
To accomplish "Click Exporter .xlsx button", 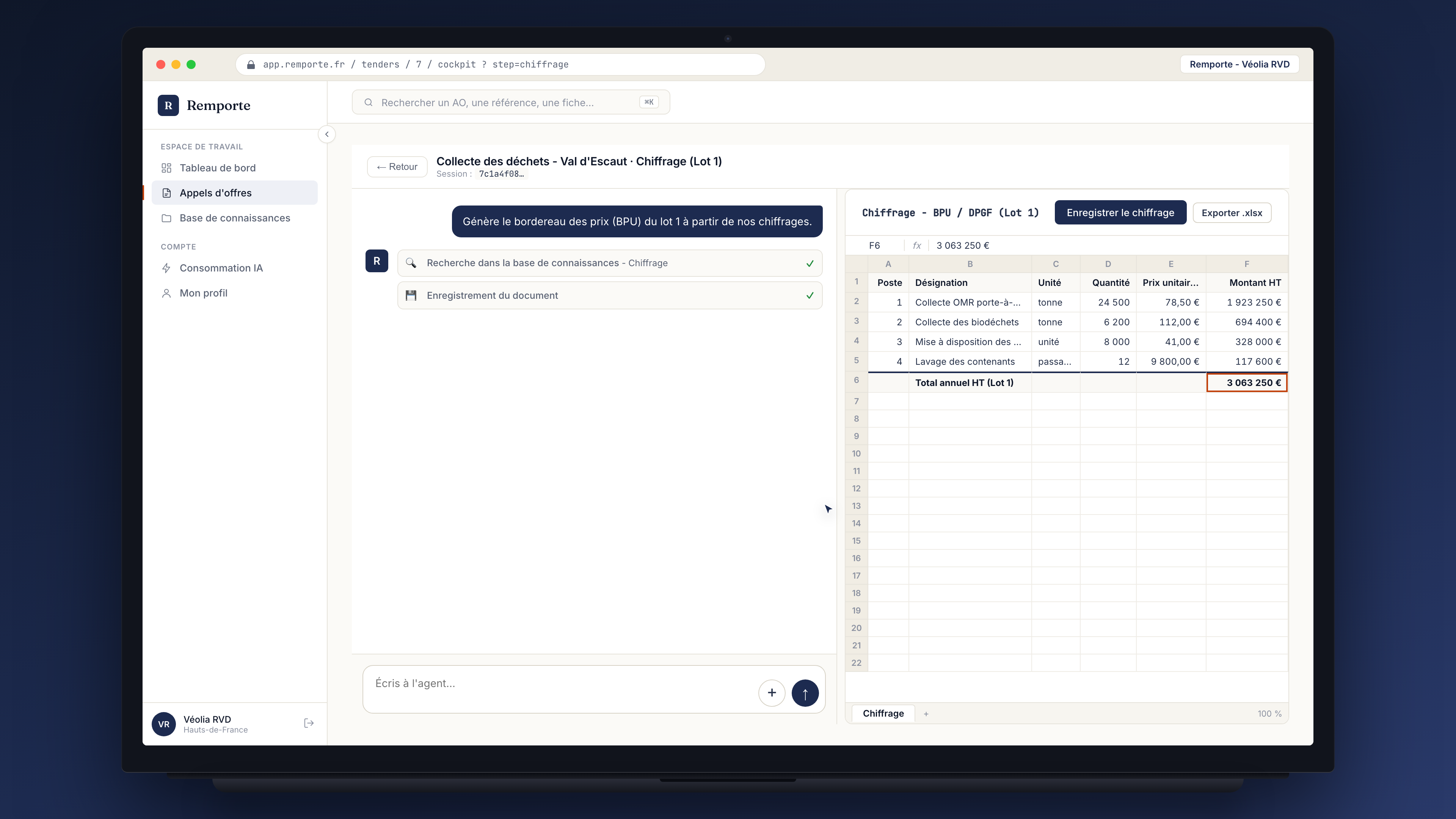I will (1232, 212).
